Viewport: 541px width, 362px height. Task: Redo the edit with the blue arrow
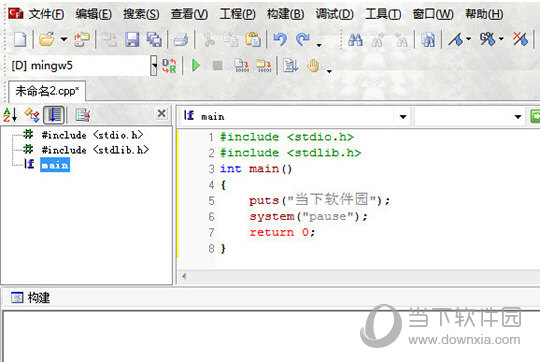[303, 40]
